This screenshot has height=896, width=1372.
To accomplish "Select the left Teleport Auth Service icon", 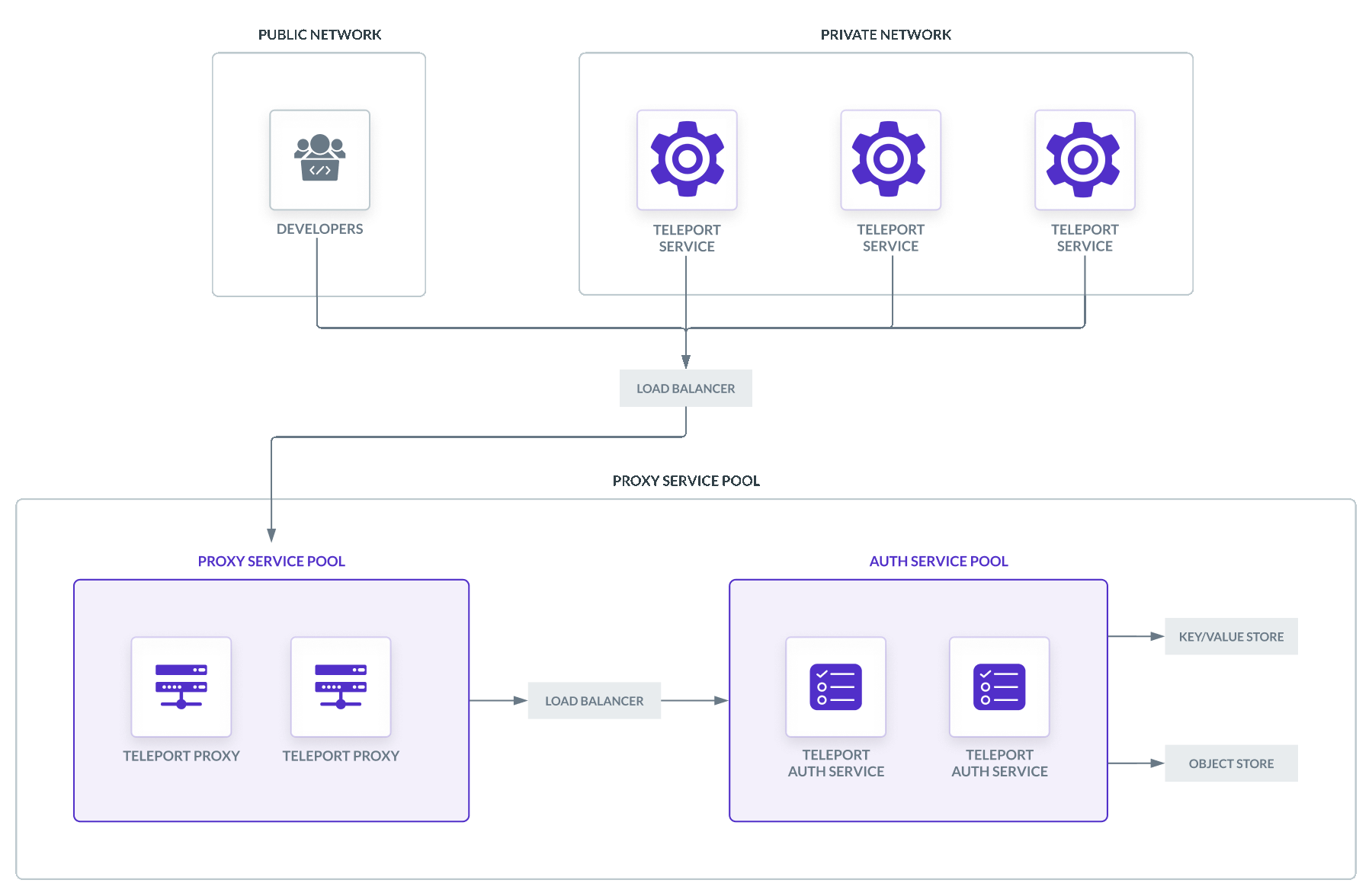I will [x=835, y=686].
